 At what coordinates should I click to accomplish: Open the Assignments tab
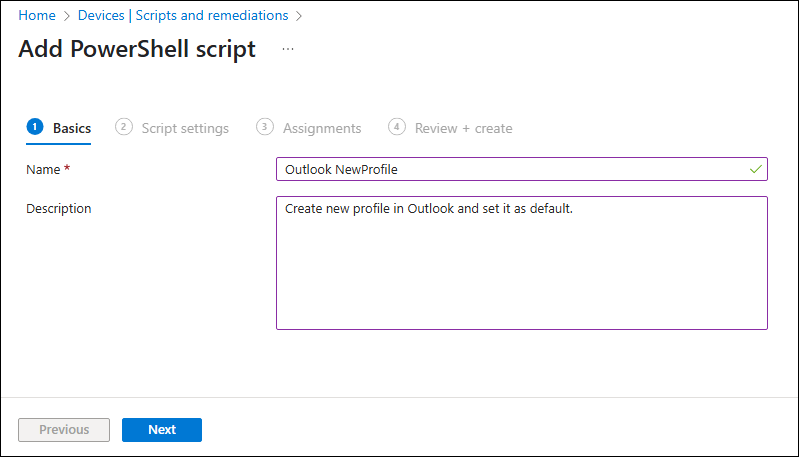pos(322,128)
